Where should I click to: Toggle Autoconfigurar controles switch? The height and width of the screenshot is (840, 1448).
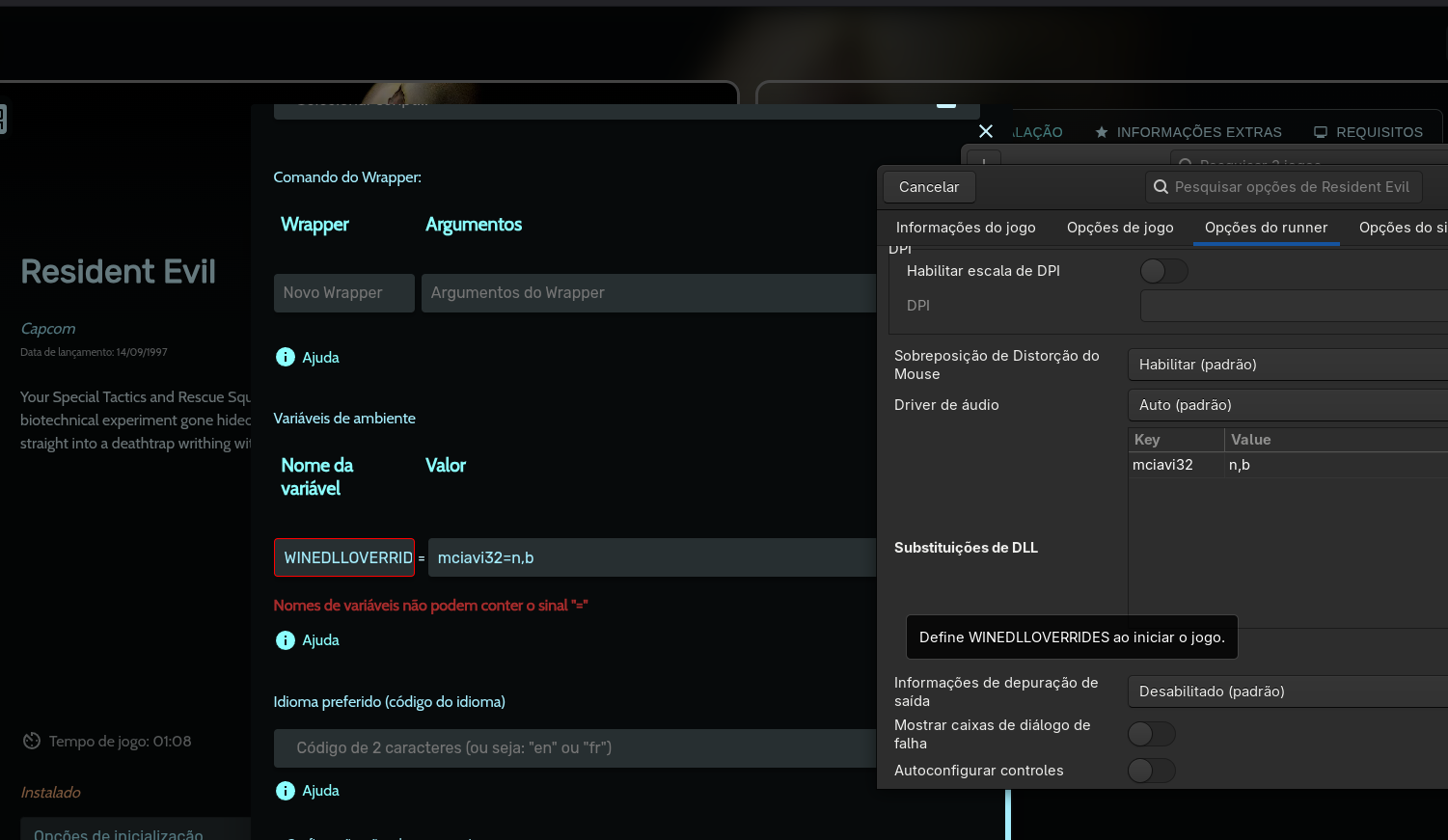click(1152, 770)
